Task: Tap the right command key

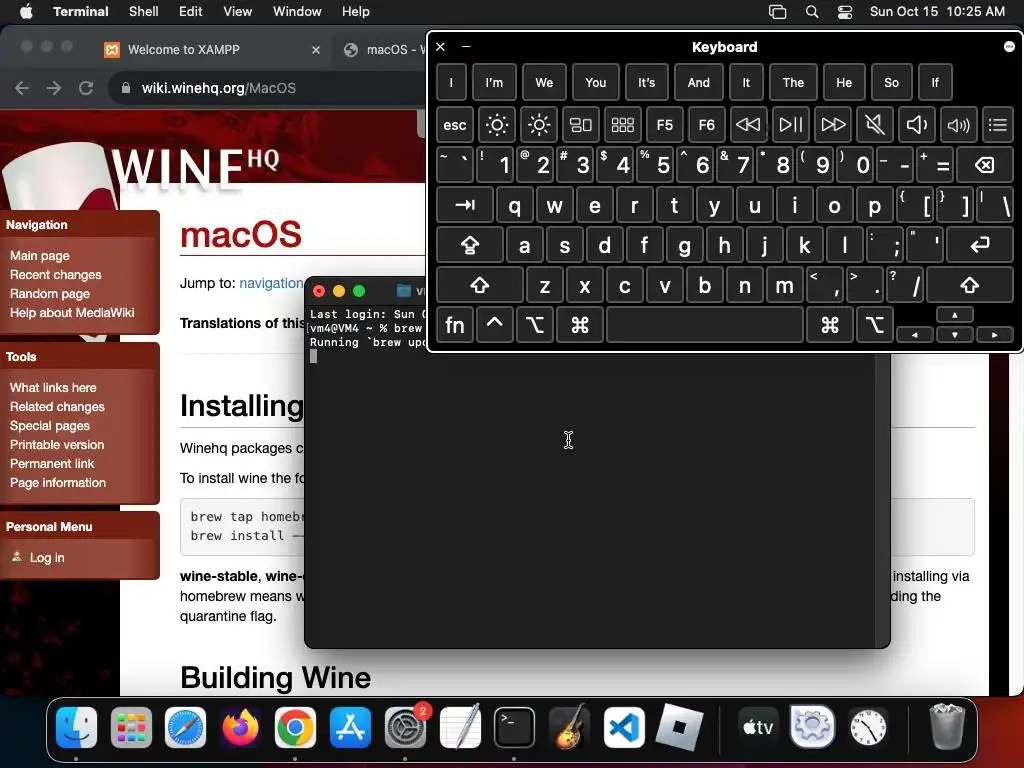Action: coord(829,325)
